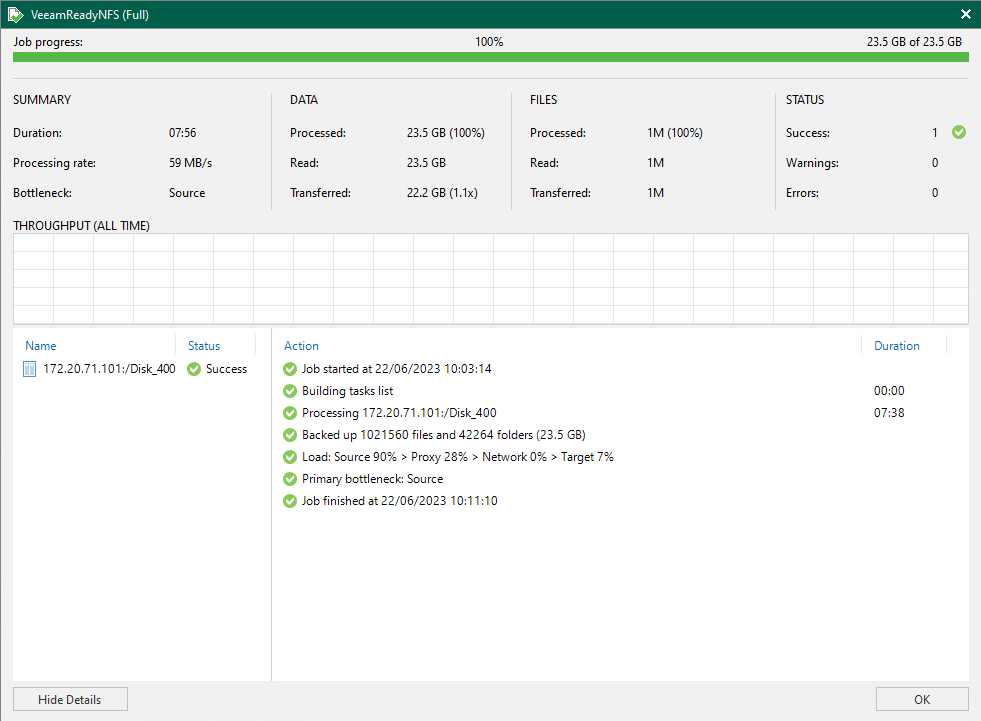Select 'Job started at 22/06/2023 10:03:14' entry

[397, 369]
